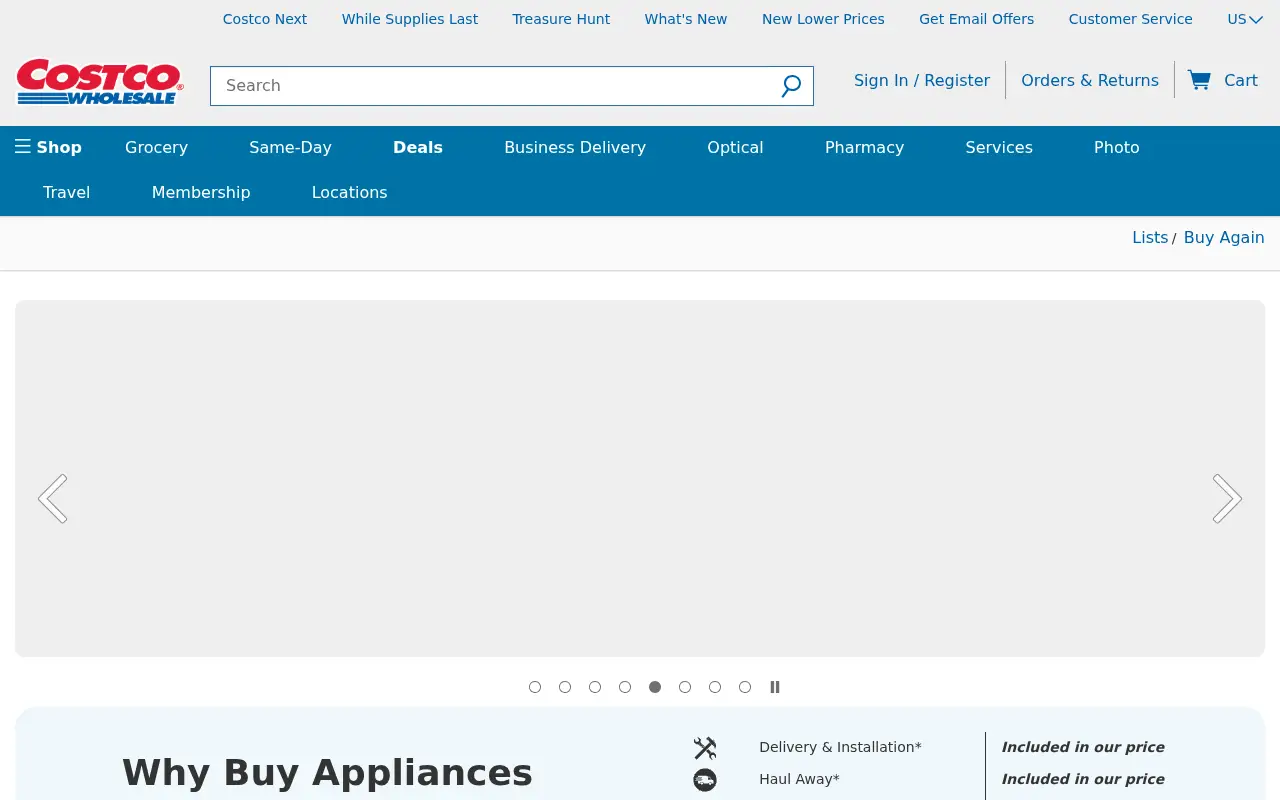Click the magnifying glass search icon
Viewport: 1280px width, 800px height.
pos(791,86)
